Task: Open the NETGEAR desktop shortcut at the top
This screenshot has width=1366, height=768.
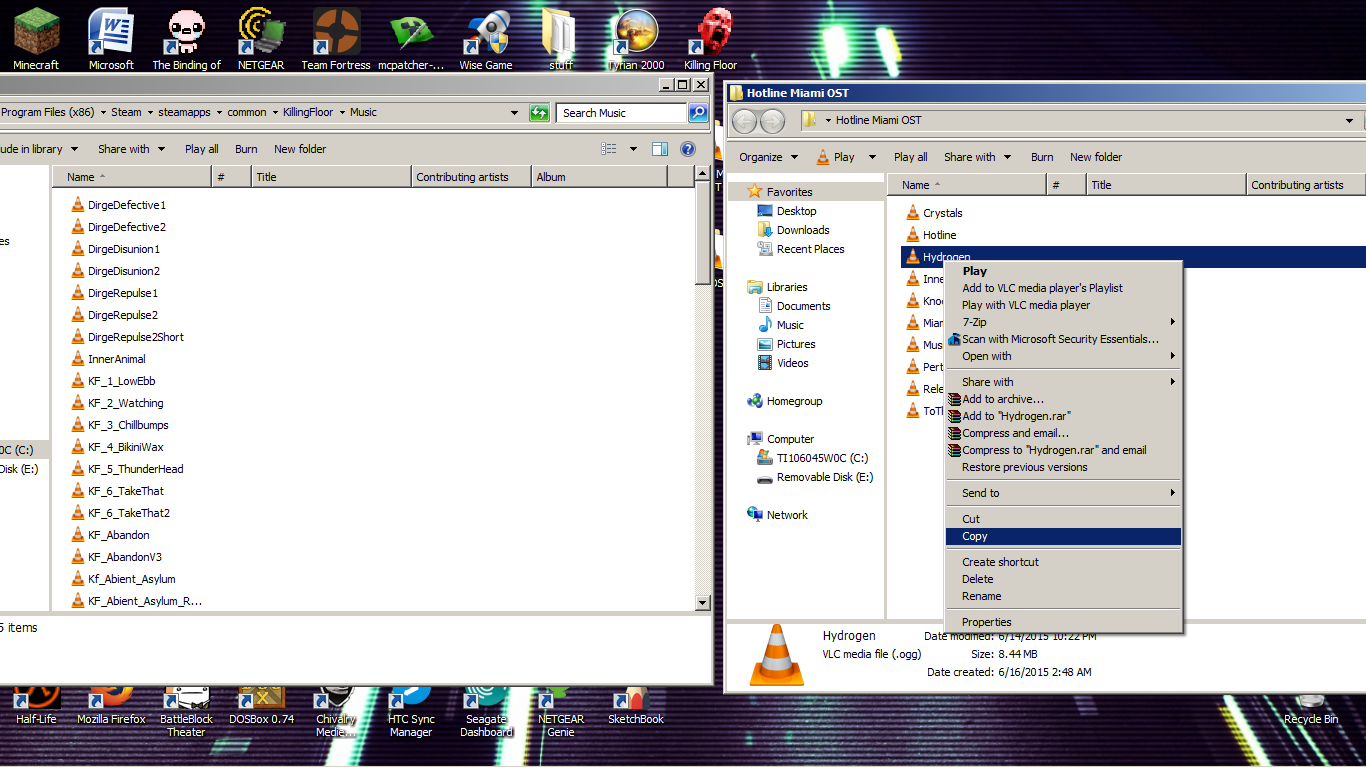Action: tap(261, 39)
